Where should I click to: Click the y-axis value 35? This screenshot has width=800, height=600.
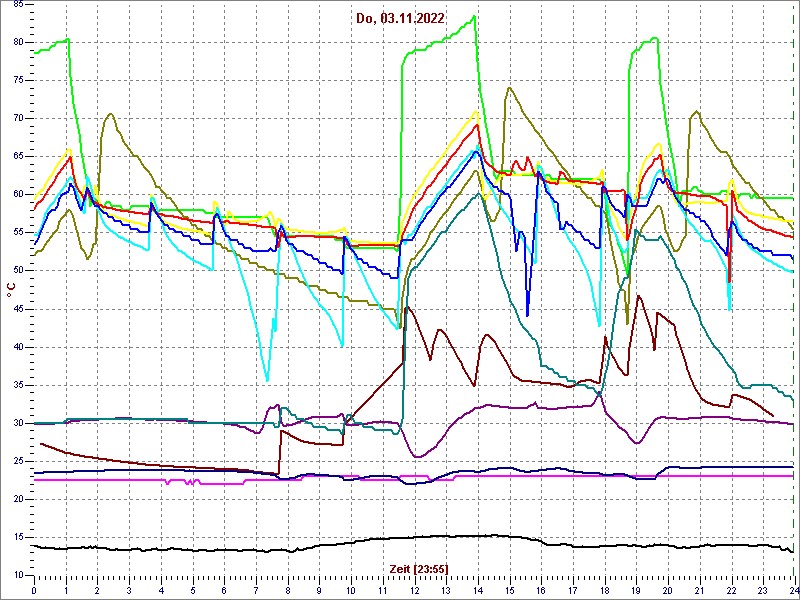point(17,385)
